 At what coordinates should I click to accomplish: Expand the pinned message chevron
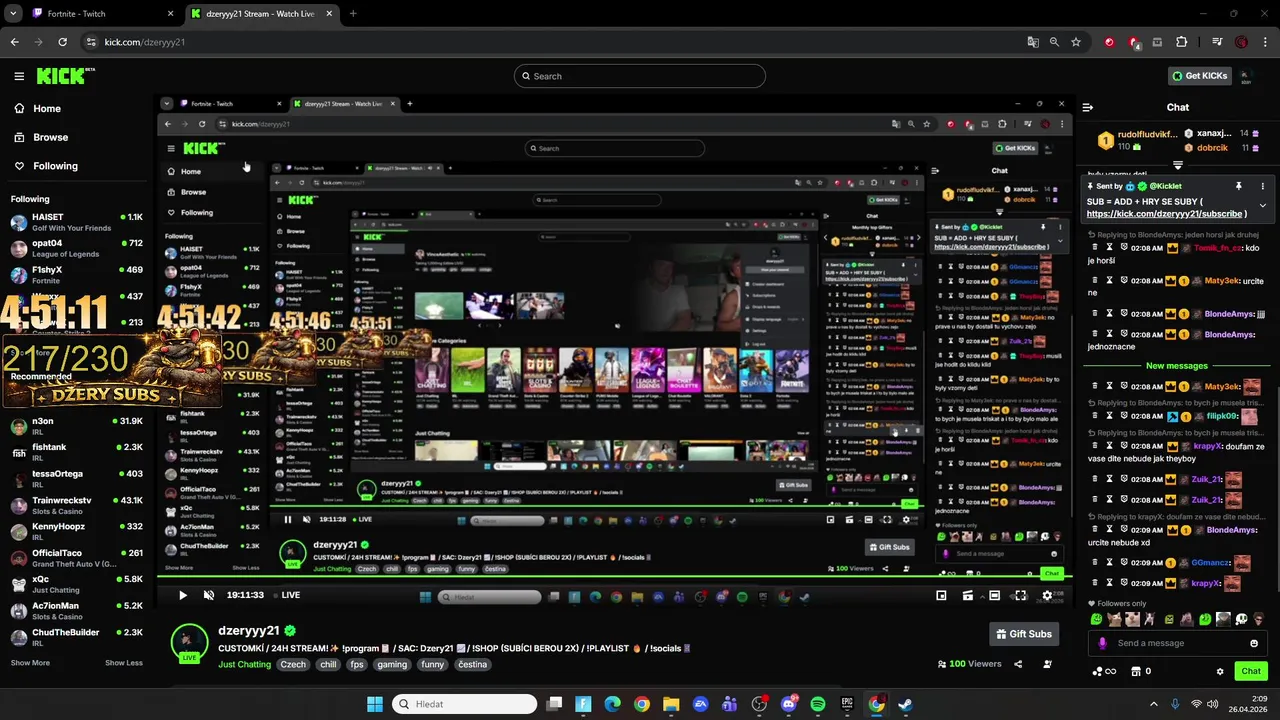1262,205
